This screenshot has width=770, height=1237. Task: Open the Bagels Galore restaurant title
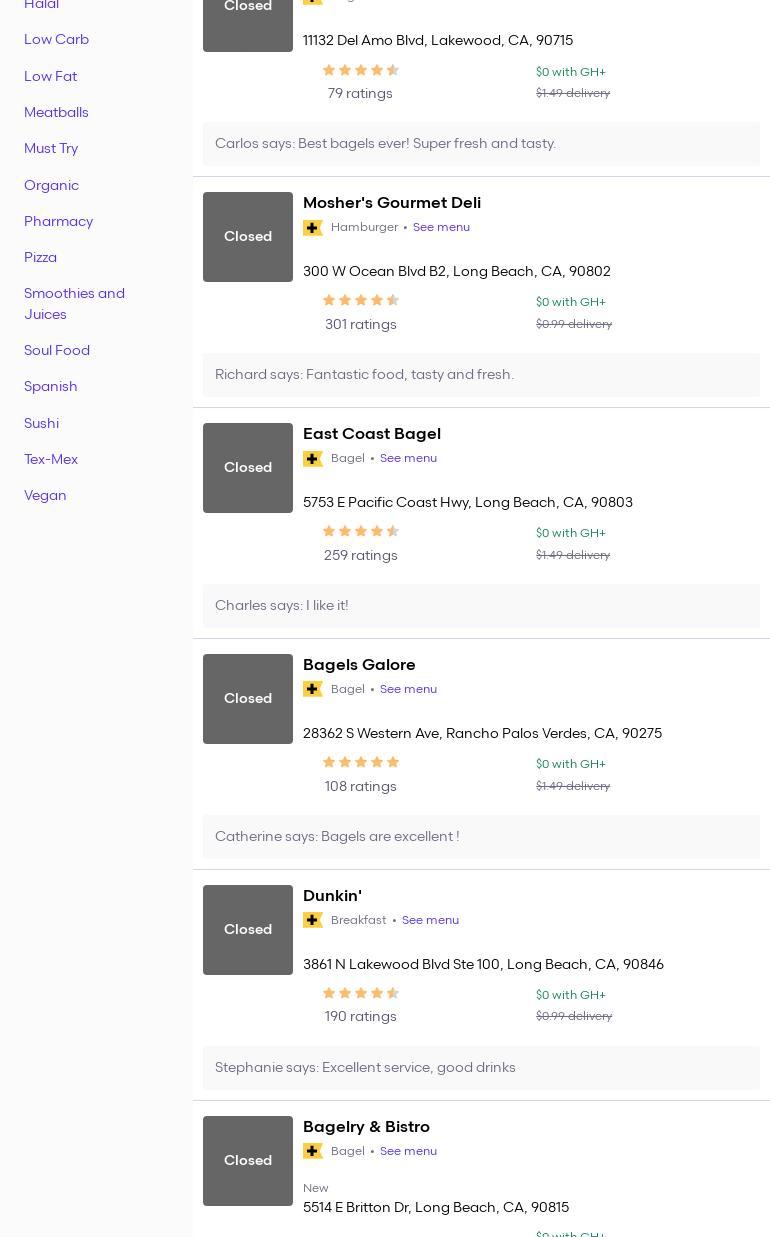tap(359, 665)
